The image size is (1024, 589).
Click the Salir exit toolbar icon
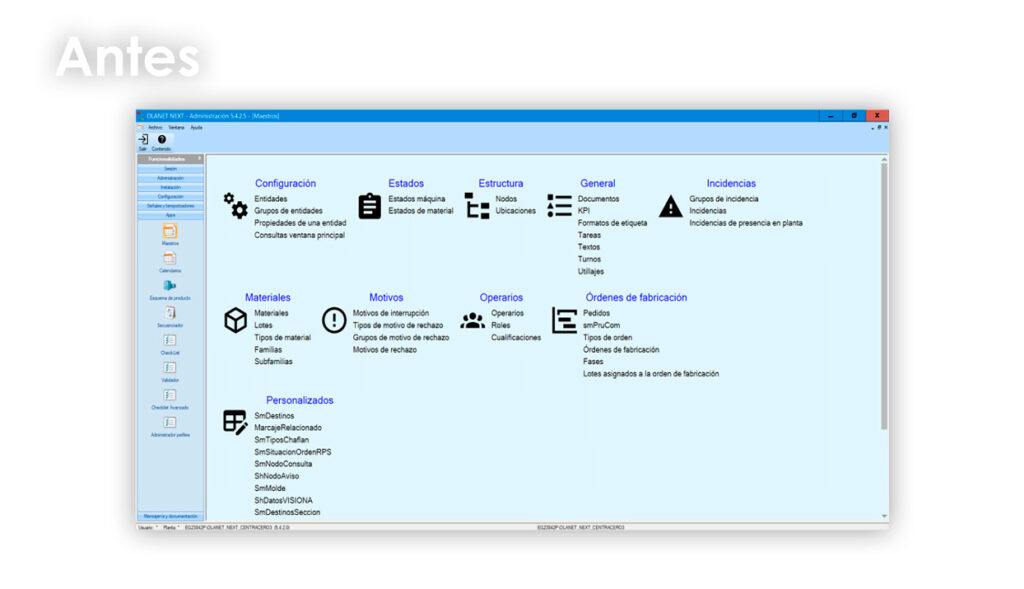click(143, 140)
